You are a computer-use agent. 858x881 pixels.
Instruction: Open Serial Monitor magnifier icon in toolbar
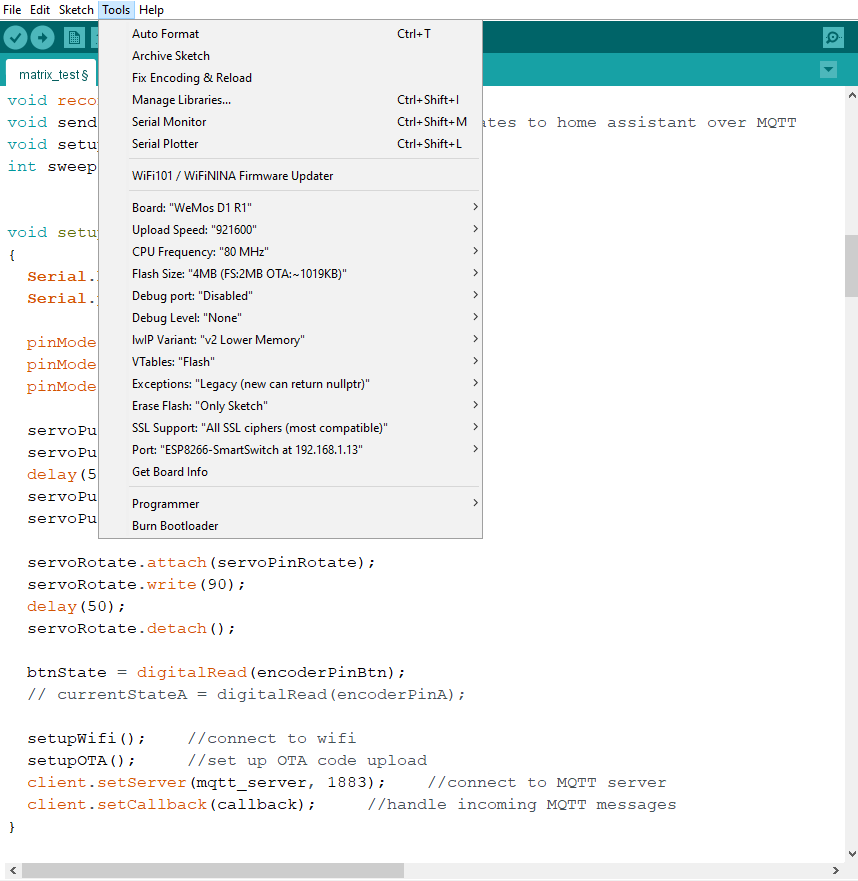coord(833,38)
